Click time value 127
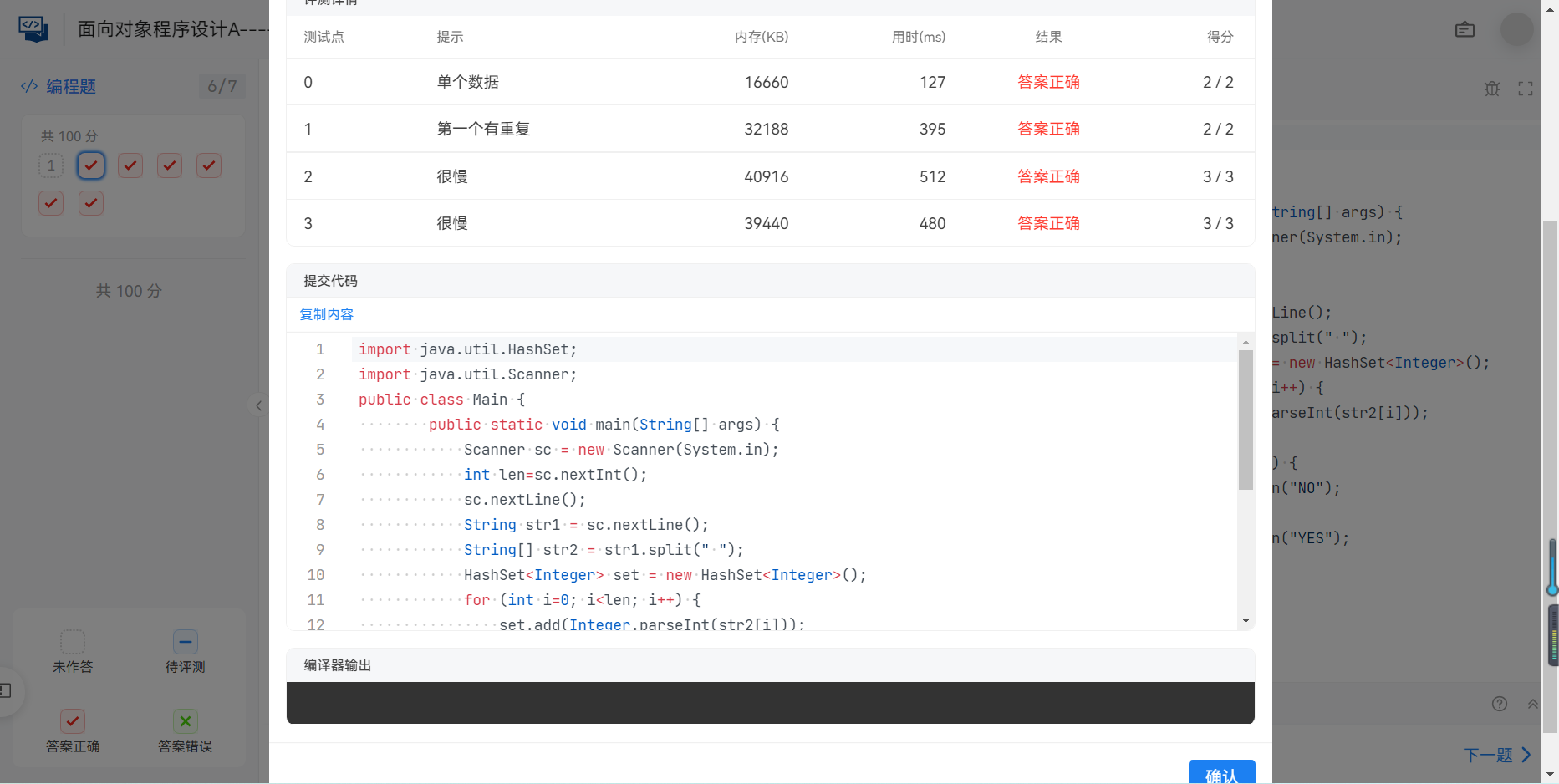Image resolution: width=1559 pixels, height=784 pixels. coord(933,82)
